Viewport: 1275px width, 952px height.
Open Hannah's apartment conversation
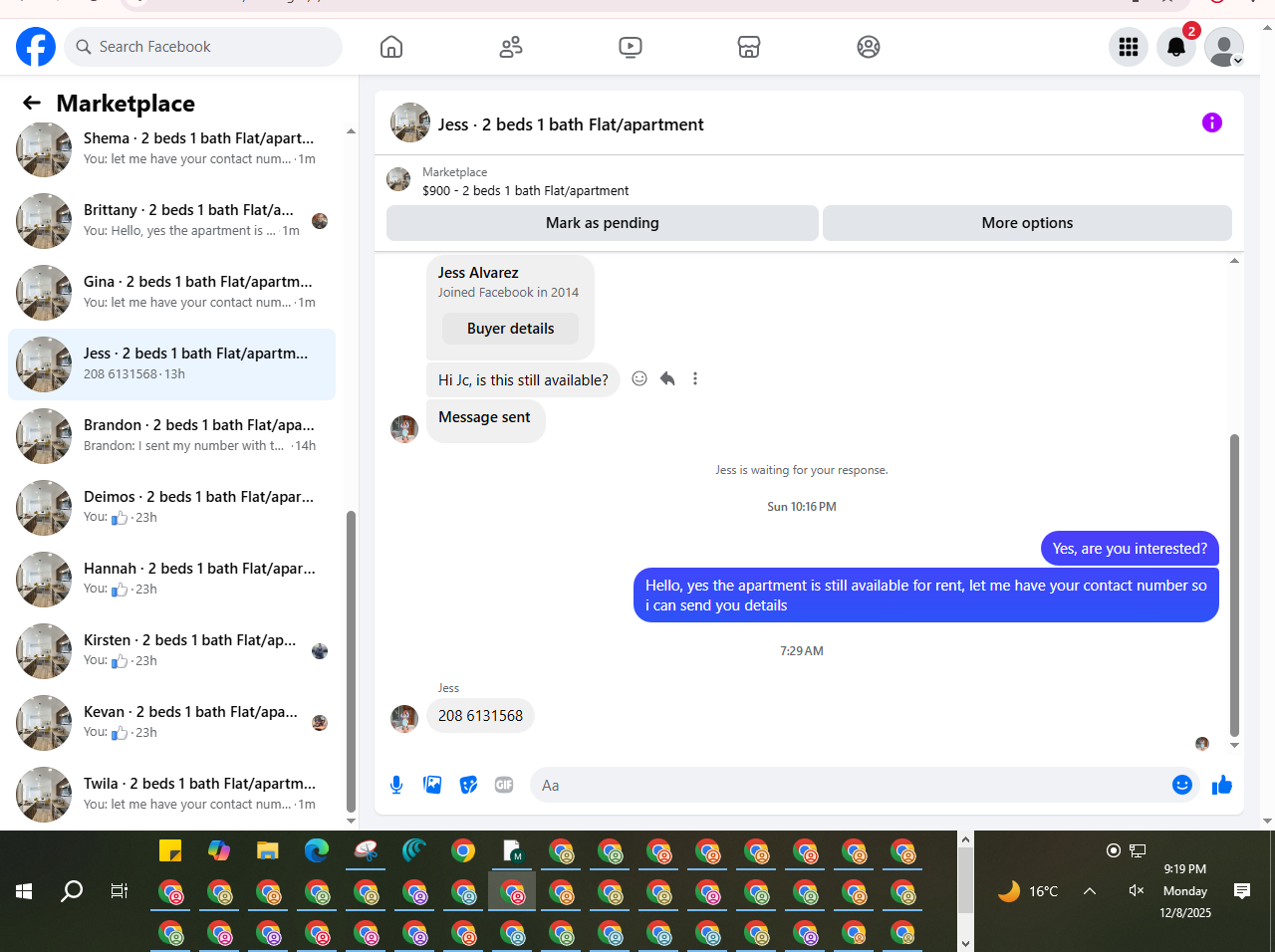point(171,580)
